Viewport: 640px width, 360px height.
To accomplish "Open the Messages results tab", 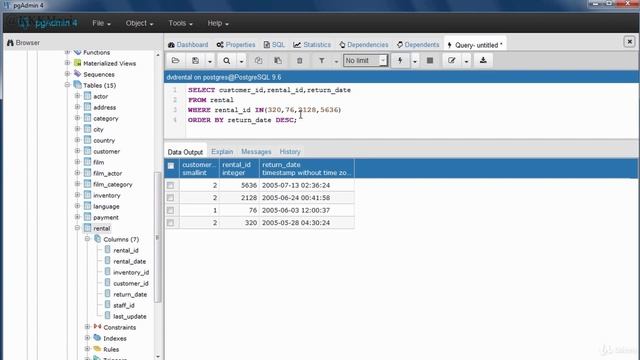I will (256, 152).
